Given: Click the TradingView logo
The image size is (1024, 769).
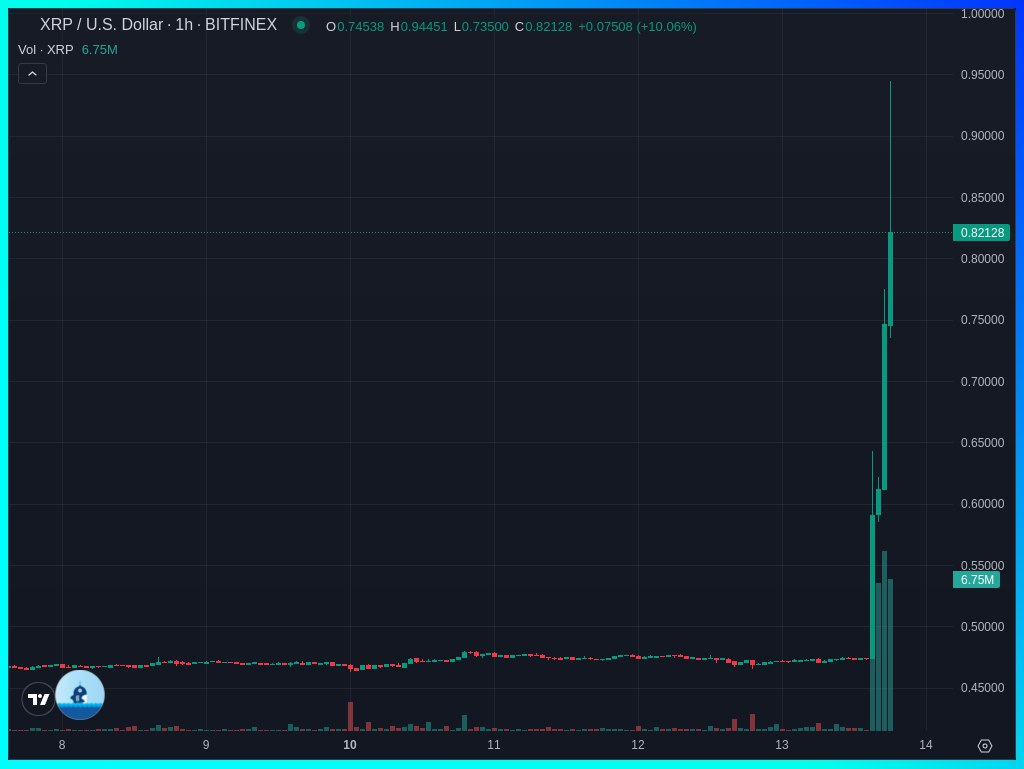Looking at the screenshot, I should click(x=38, y=698).
